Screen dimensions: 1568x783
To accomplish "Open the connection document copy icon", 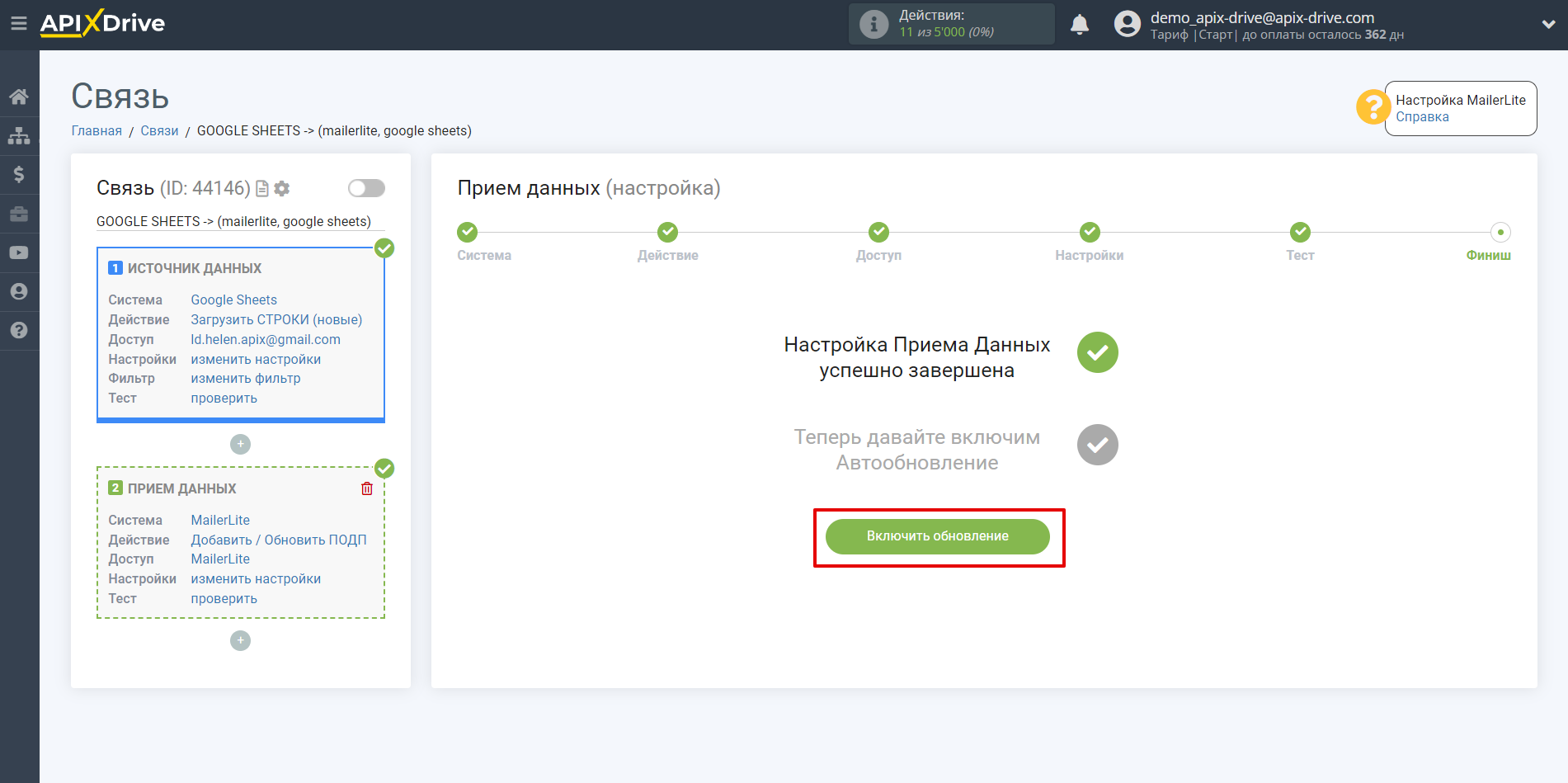I will pyautogui.click(x=262, y=189).
